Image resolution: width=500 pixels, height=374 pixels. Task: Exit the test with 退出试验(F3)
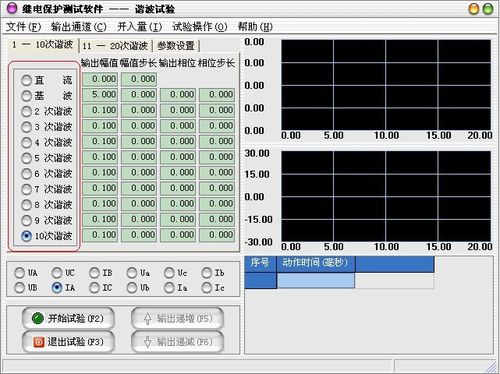68,342
